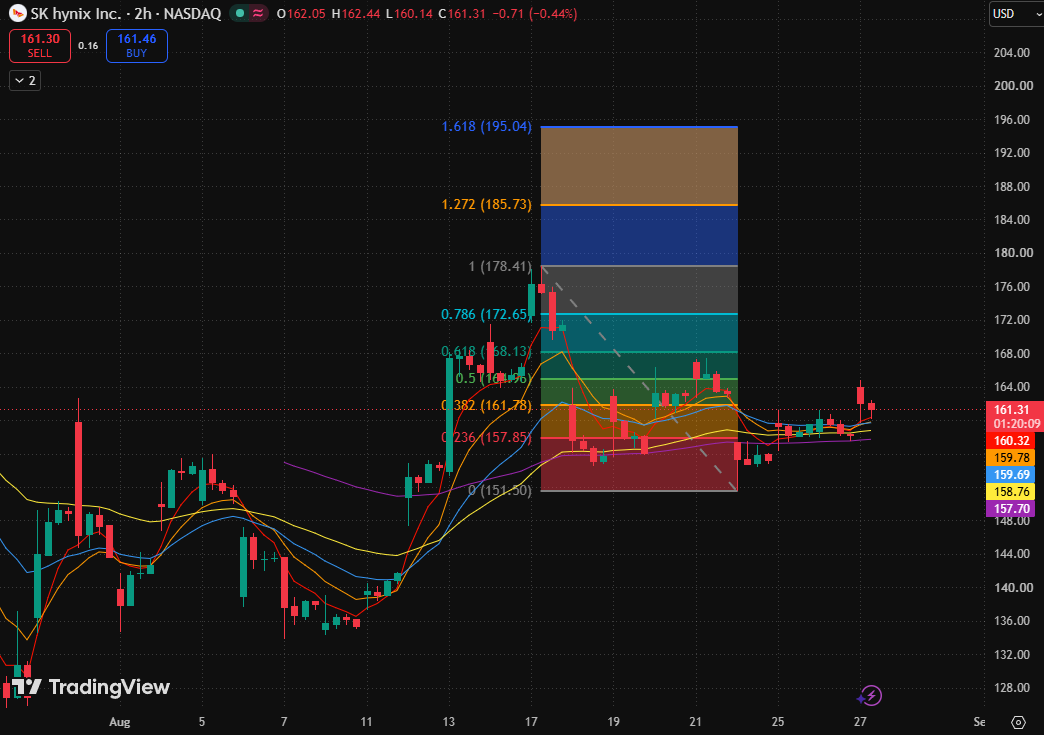Open chart settings gear icon
1044x735 pixels.
tap(1018, 722)
